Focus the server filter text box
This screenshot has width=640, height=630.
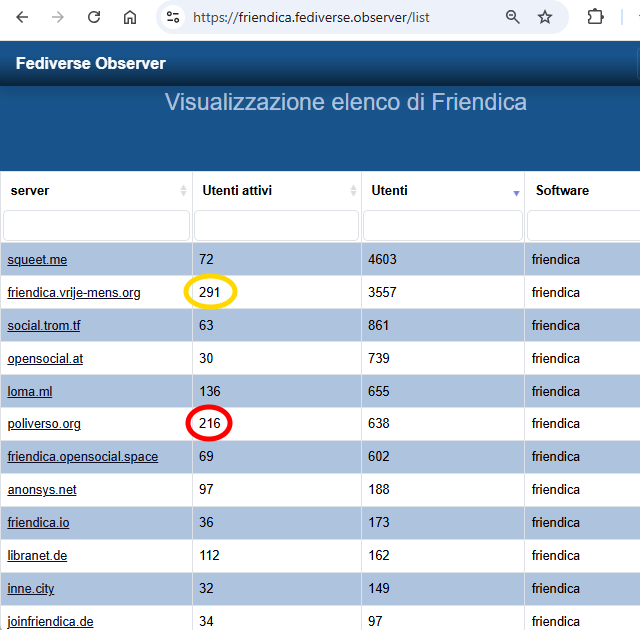pyautogui.click(x=96, y=225)
